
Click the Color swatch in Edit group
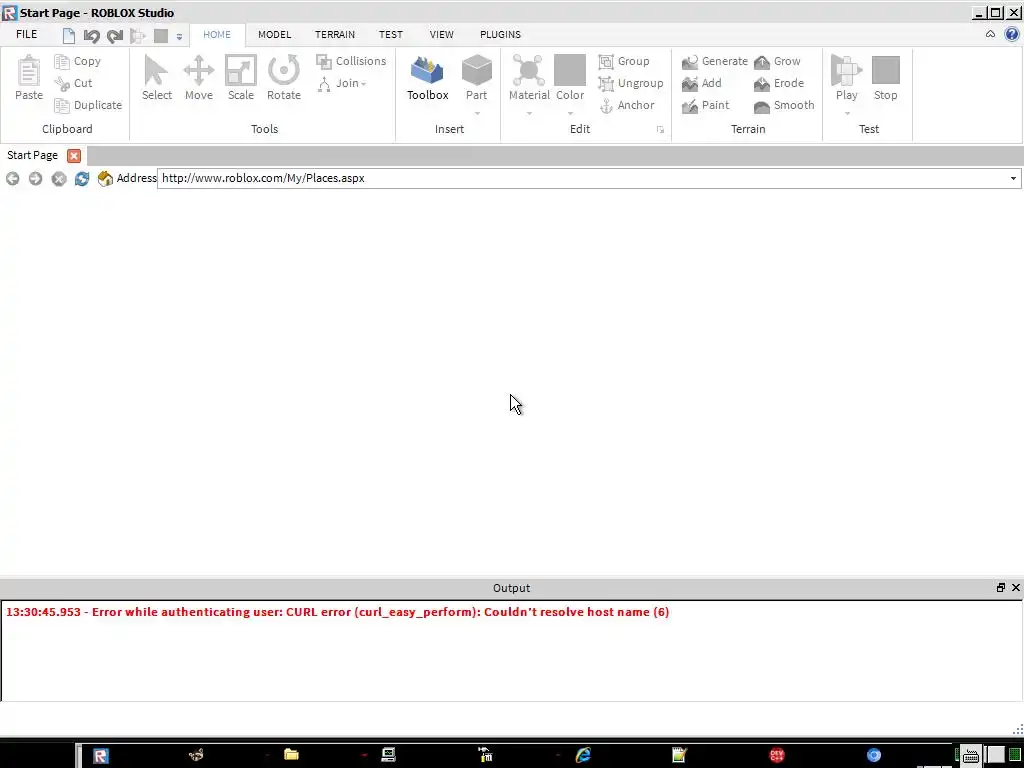pyautogui.click(x=570, y=71)
